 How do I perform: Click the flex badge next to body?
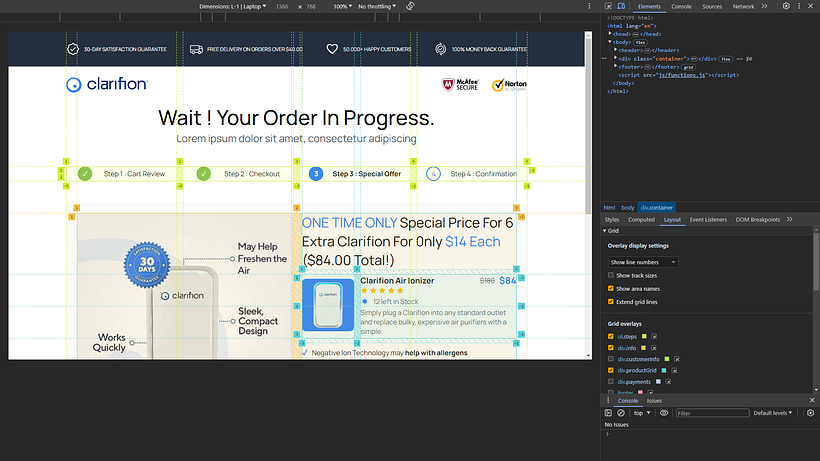641,42
